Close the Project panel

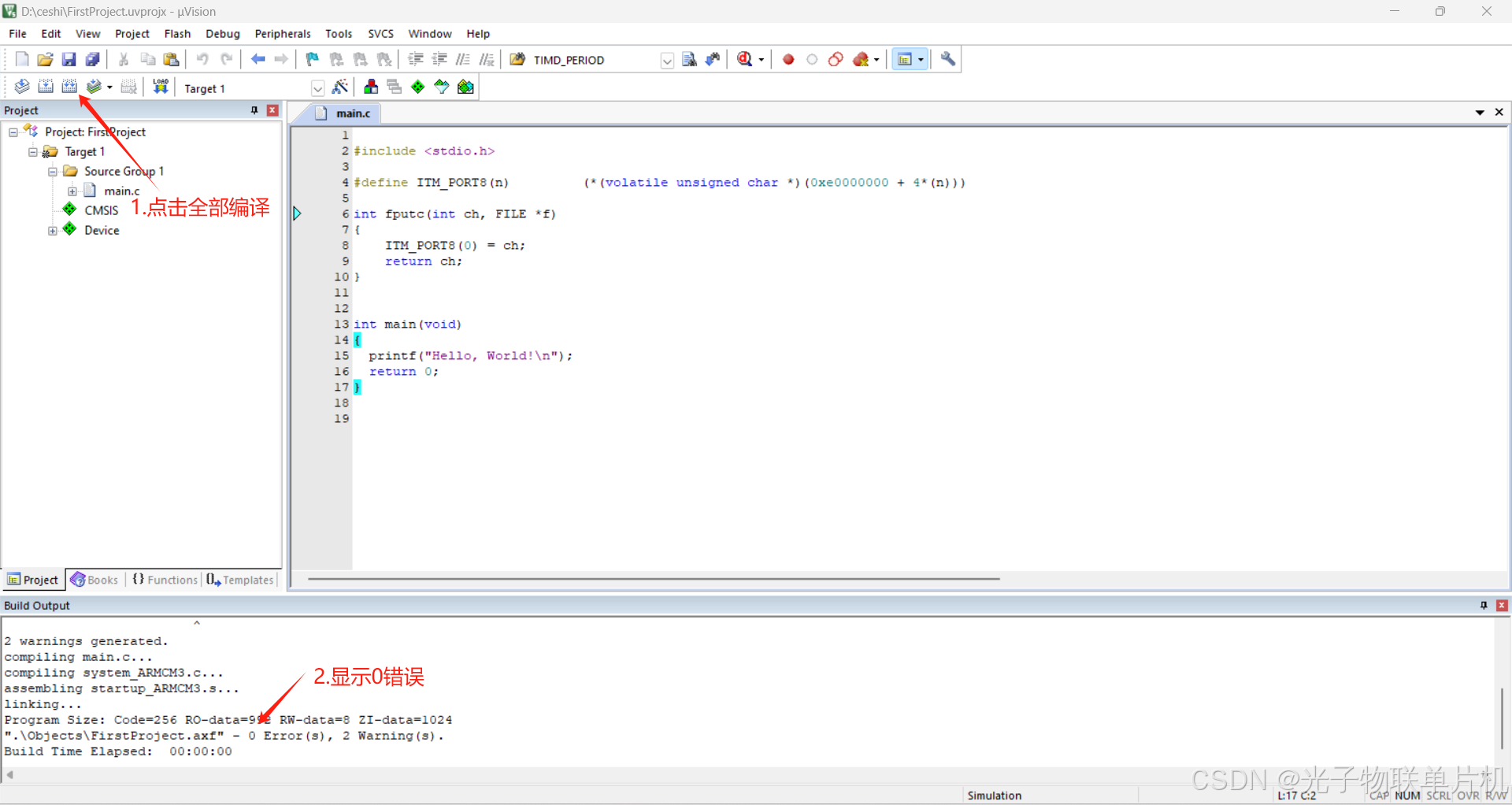272,110
